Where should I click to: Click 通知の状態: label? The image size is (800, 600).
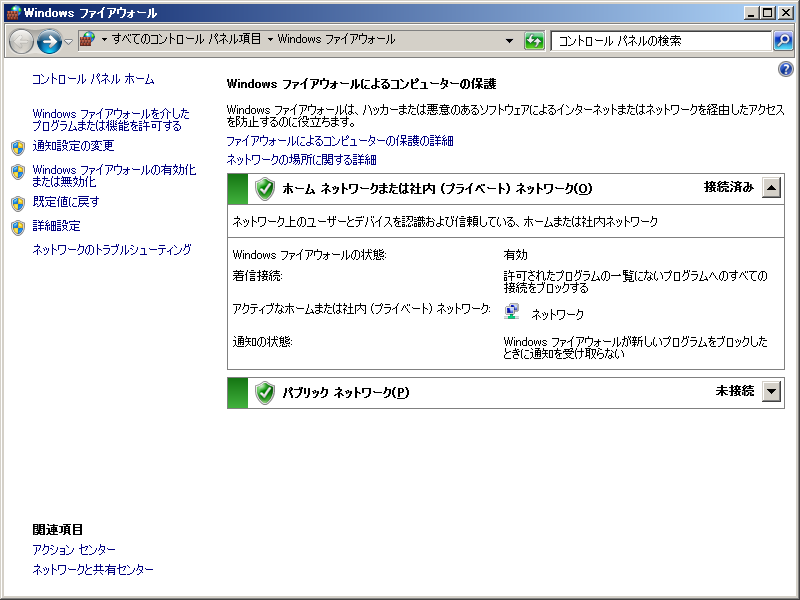tap(262, 342)
